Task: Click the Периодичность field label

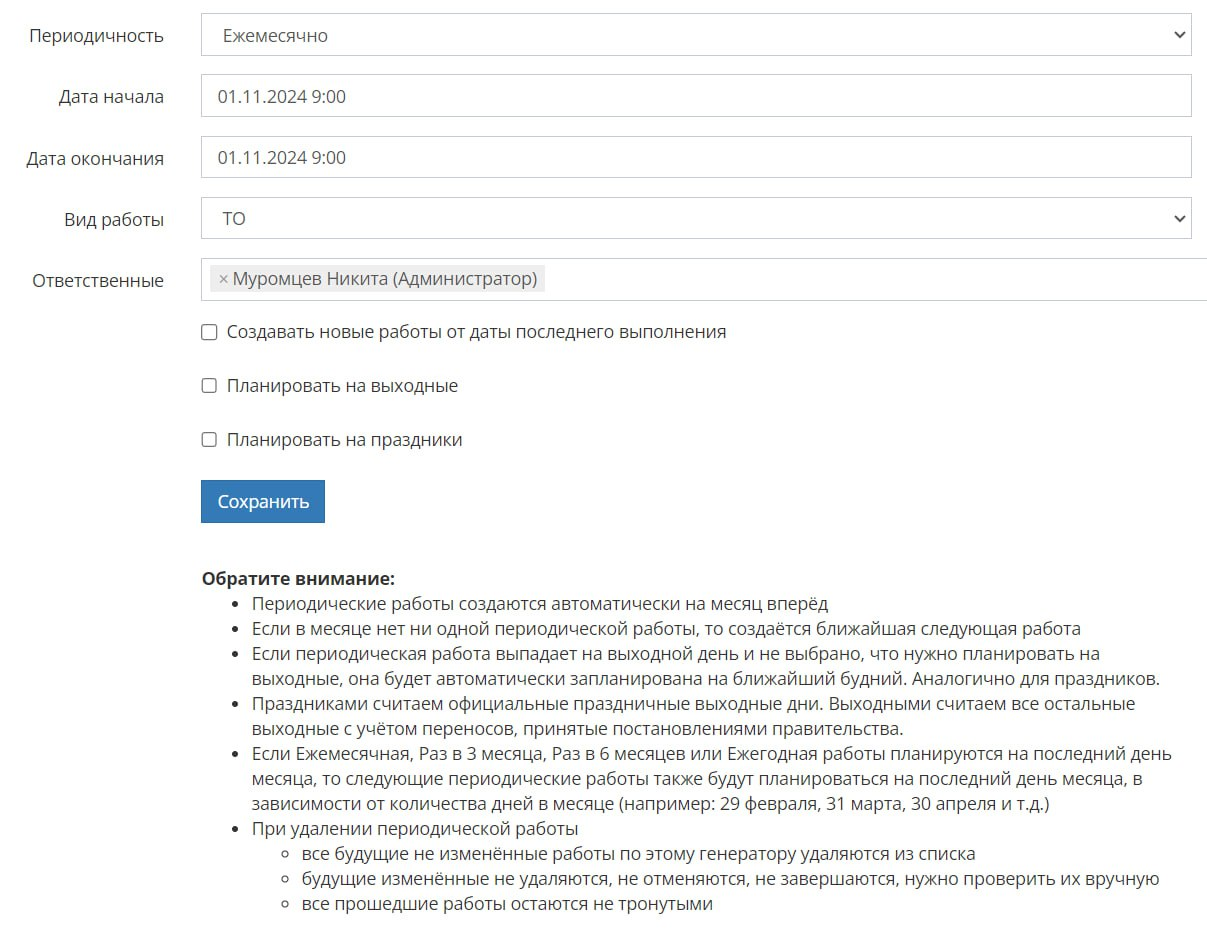Action: tap(96, 37)
